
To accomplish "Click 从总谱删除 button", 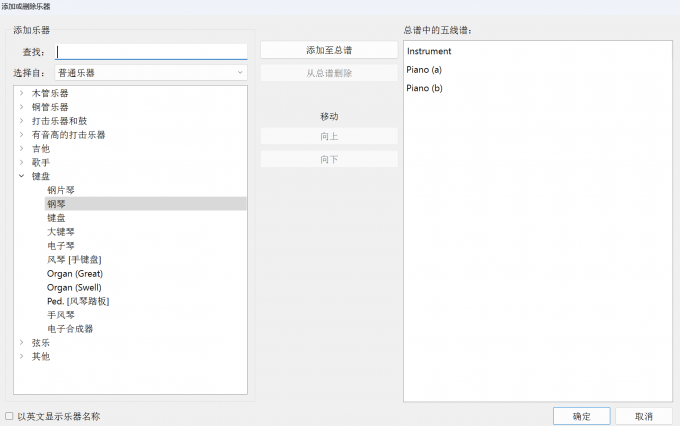I will pos(329,73).
